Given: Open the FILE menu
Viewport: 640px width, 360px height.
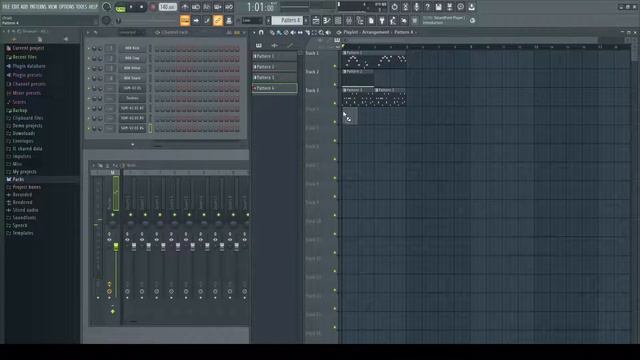Looking at the screenshot, I should pos(6,7).
